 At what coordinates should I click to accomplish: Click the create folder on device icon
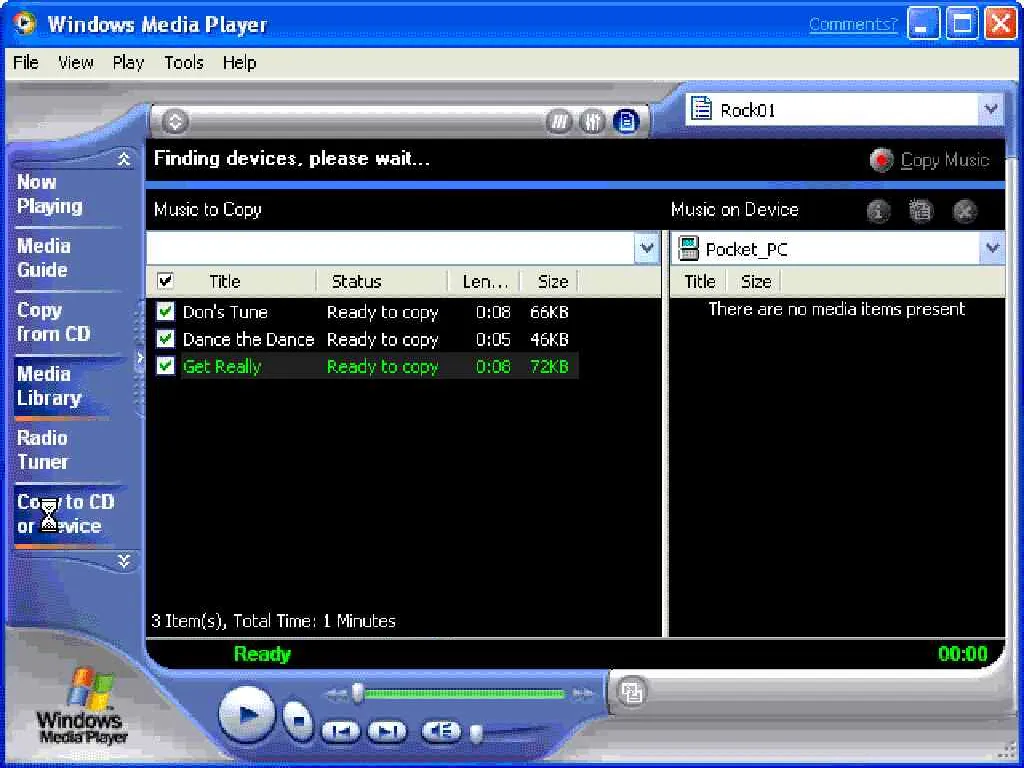(x=921, y=211)
